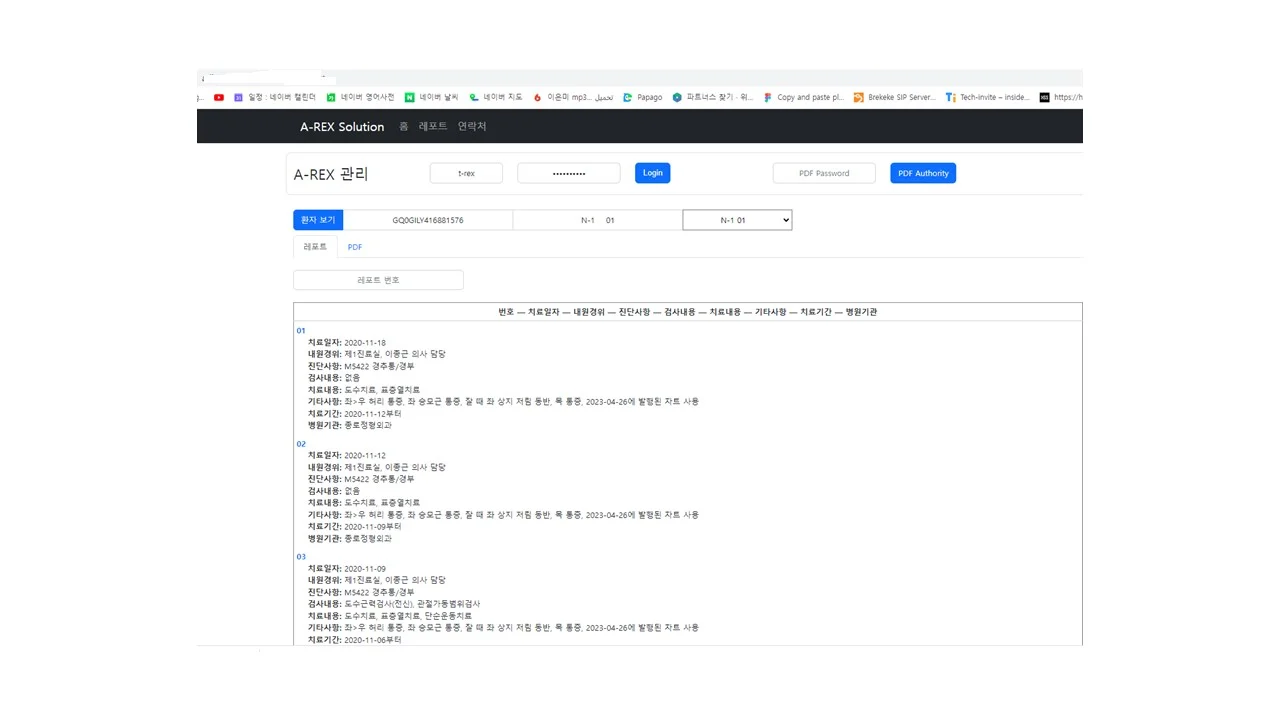Go to the 홈 nav item

click(x=403, y=127)
